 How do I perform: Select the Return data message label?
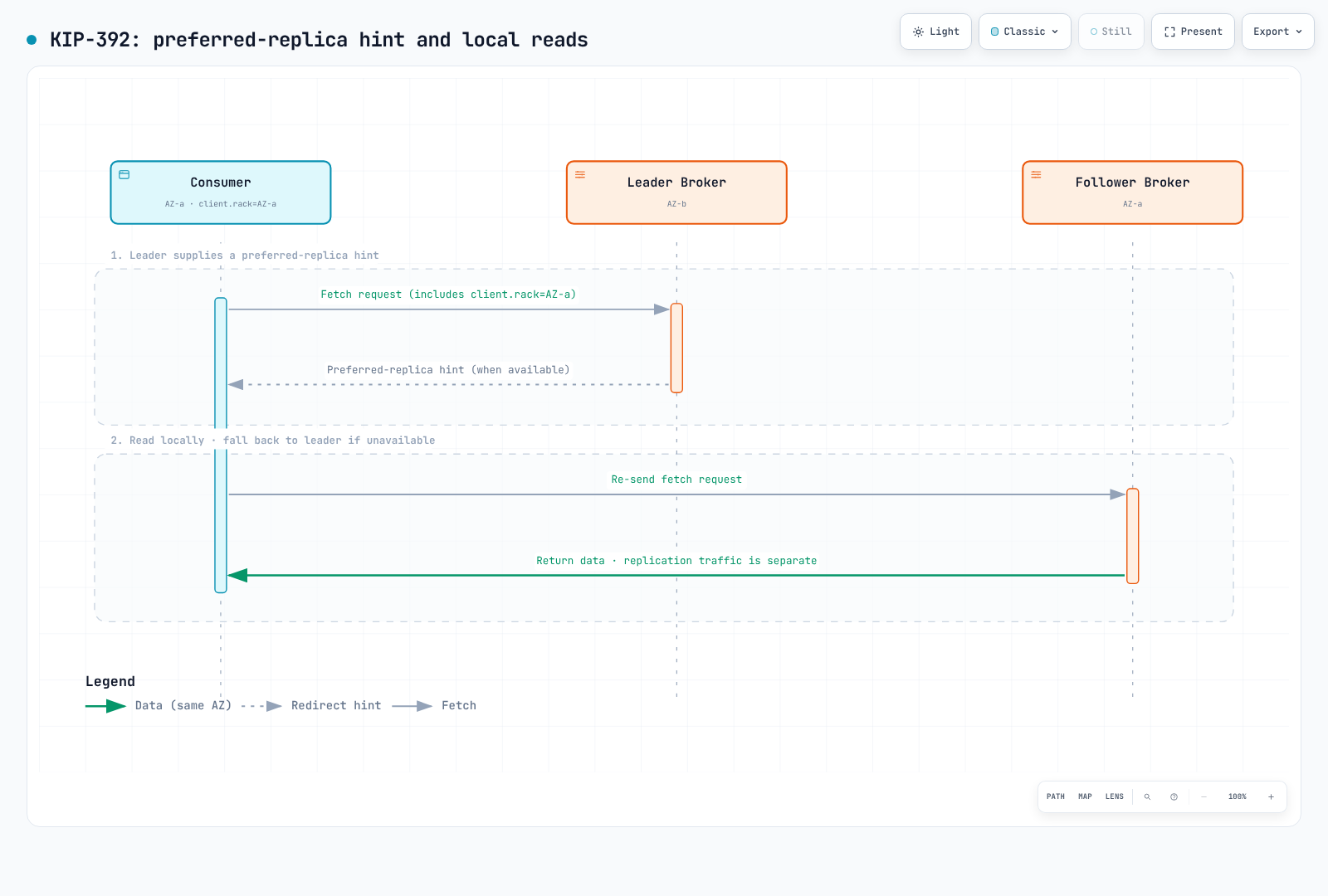[x=676, y=561]
